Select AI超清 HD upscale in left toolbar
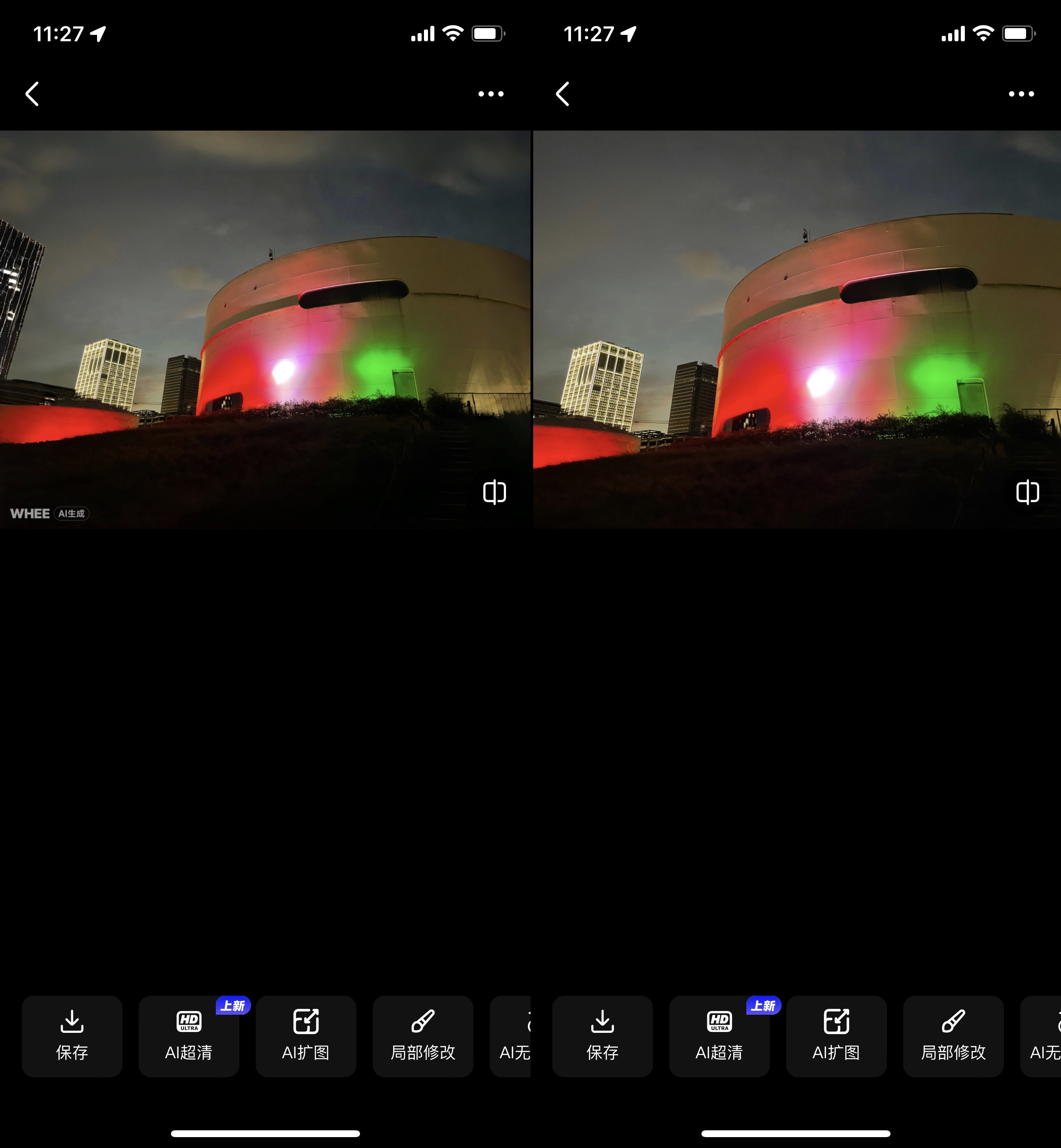 pyautogui.click(x=188, y=1036)
